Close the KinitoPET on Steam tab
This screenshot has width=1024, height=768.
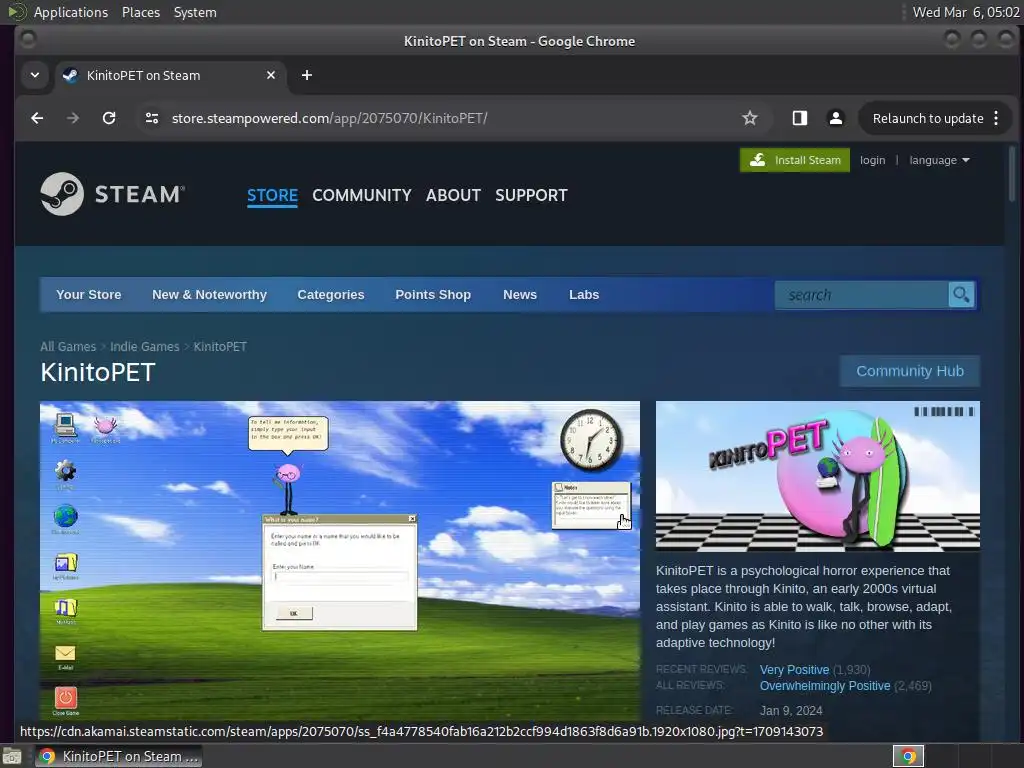coord(271,75)
